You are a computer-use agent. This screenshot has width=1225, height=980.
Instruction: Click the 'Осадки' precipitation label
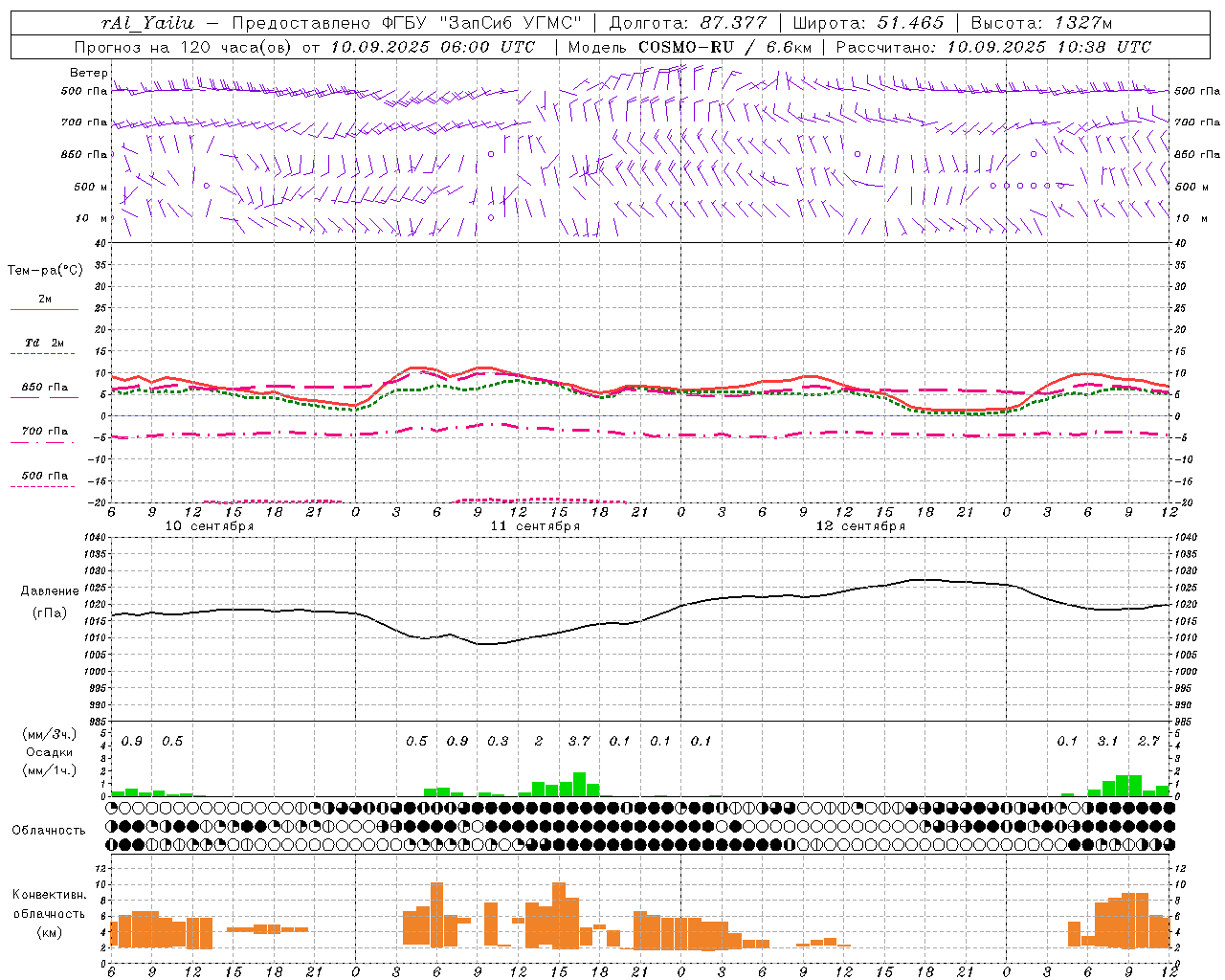49,752
